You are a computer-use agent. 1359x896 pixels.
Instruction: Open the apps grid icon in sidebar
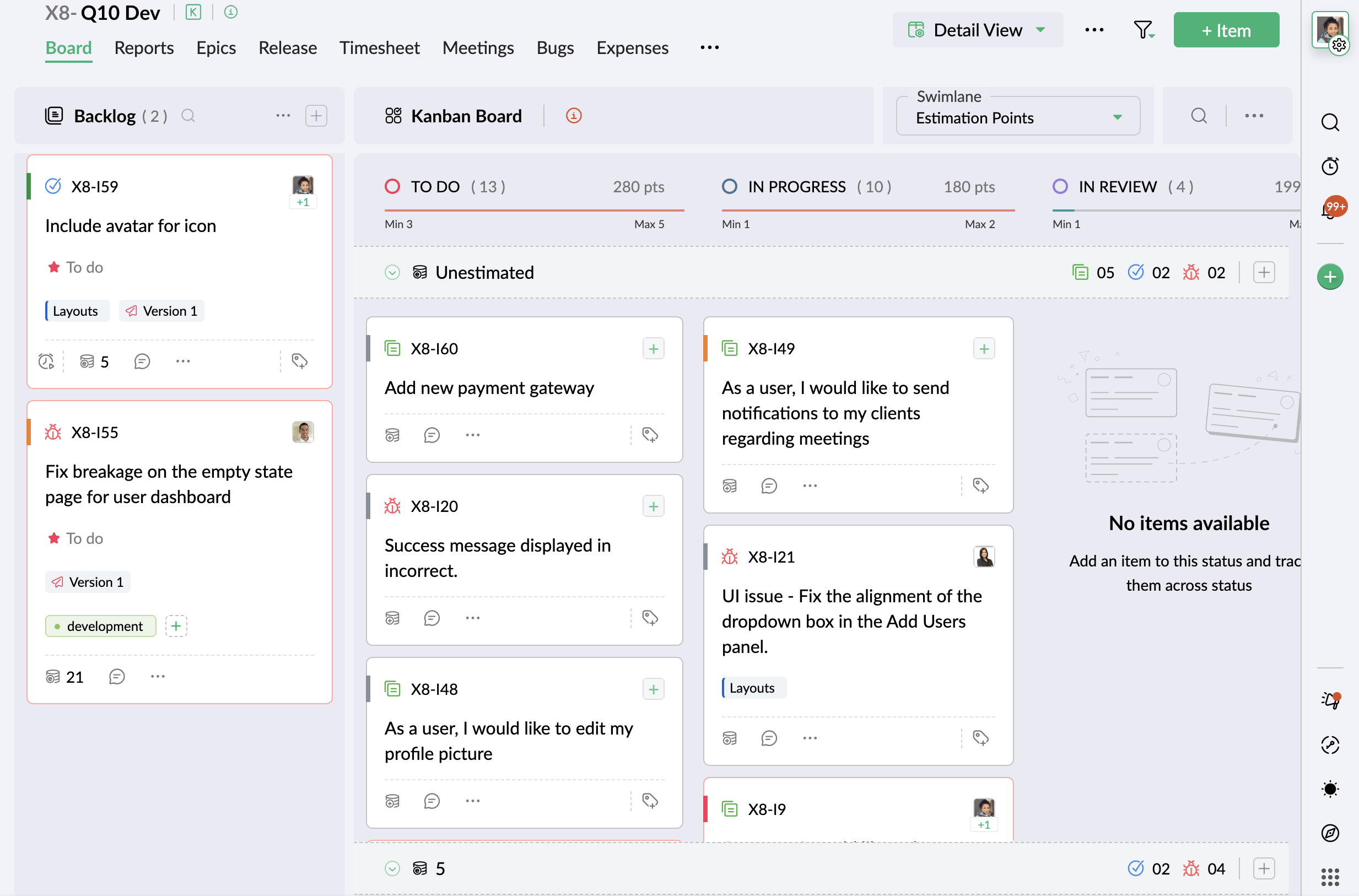(x=1330, y=877)
